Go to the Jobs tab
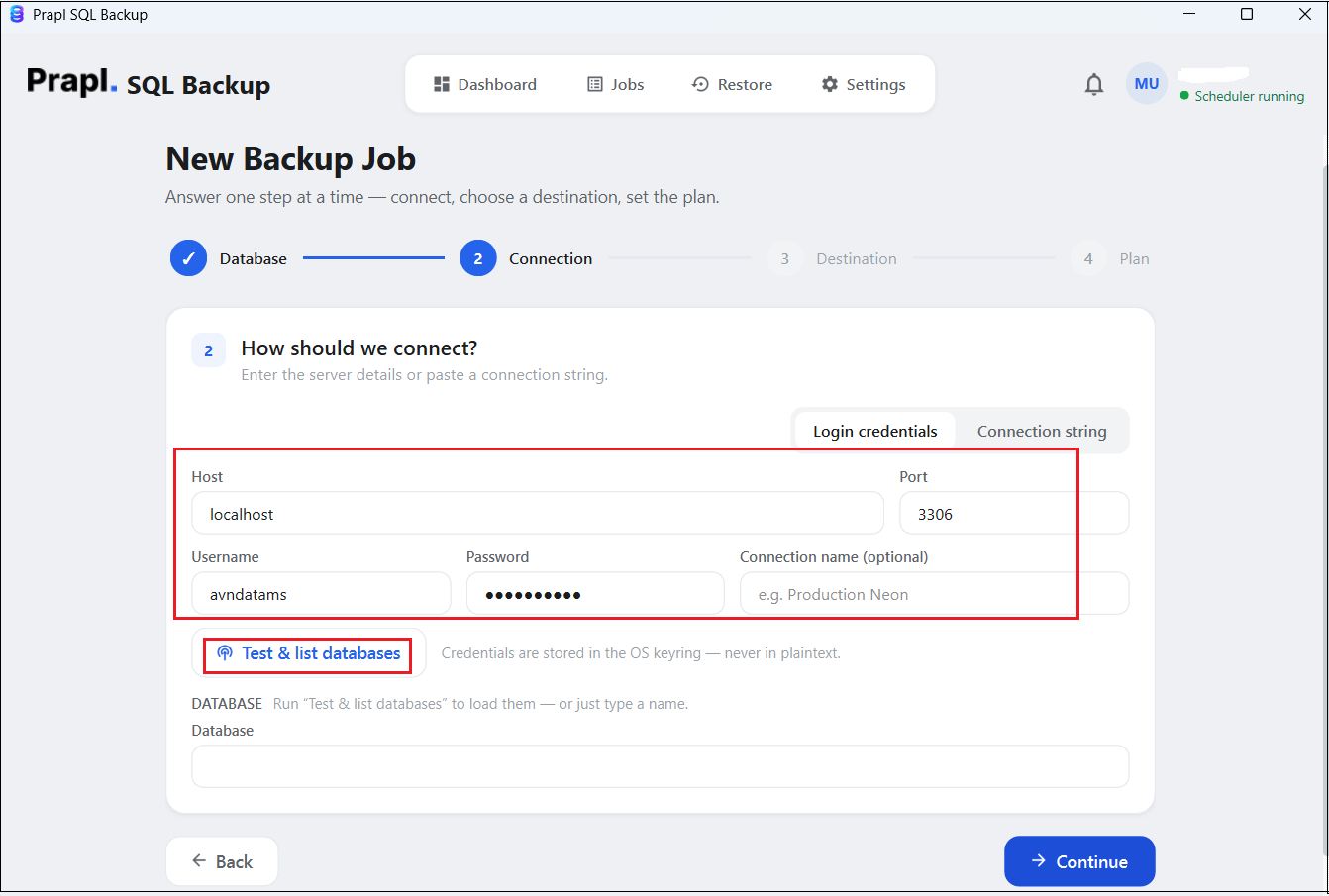The width and height of the screenshot is (1329, 896). pyautogui.click(x=616, y=85)
